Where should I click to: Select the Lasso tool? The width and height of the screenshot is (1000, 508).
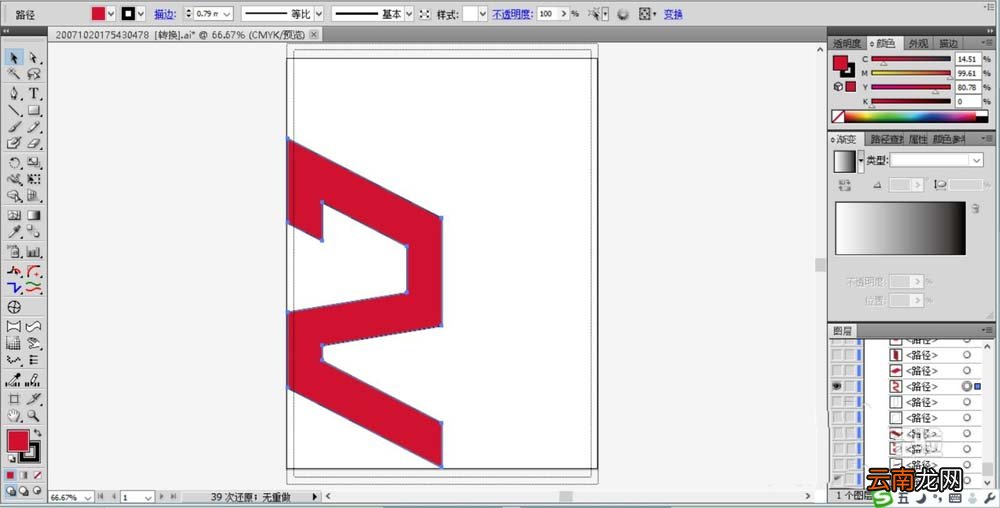[x=33, y=75]
